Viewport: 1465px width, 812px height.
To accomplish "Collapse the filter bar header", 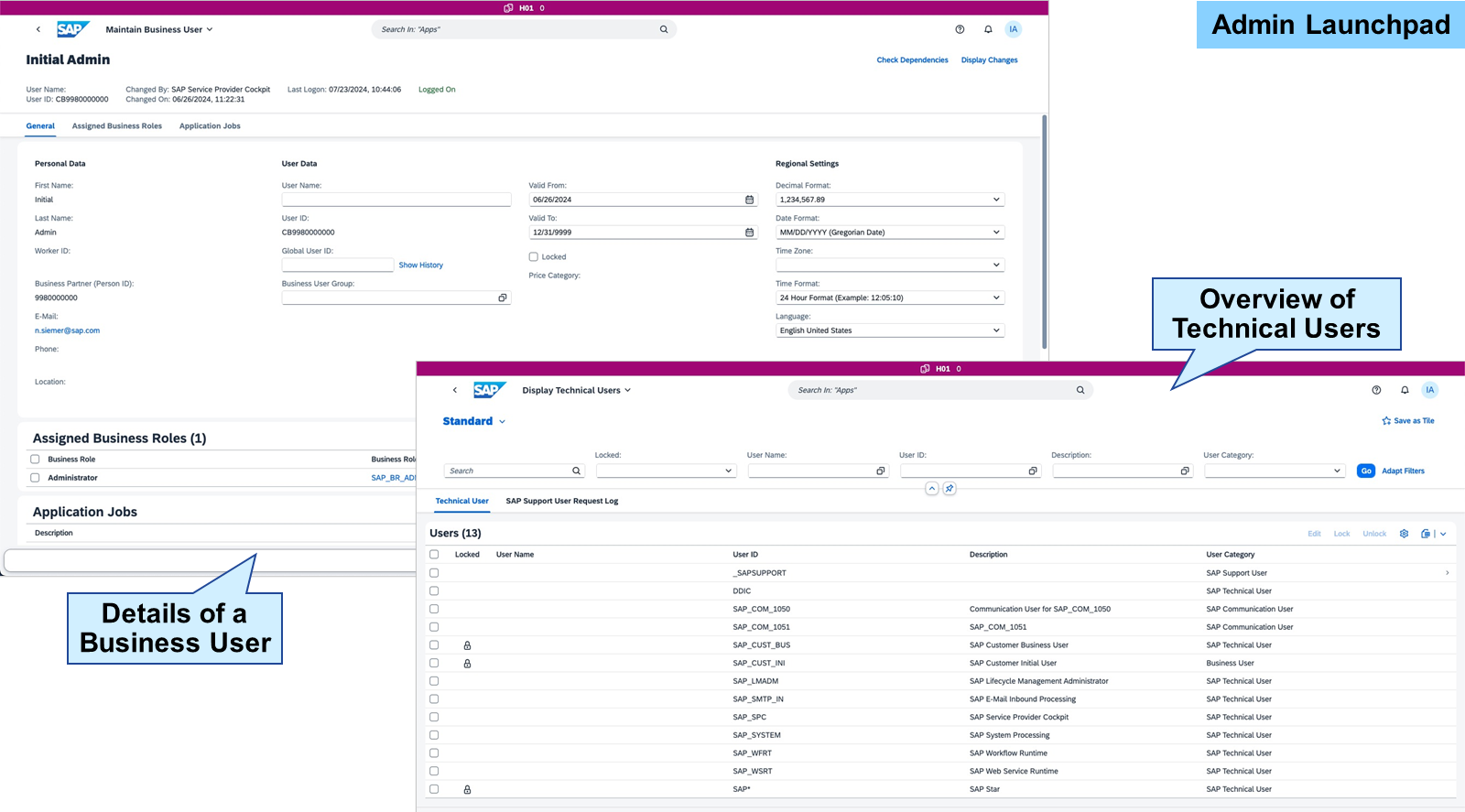I will tap(932, 489).
